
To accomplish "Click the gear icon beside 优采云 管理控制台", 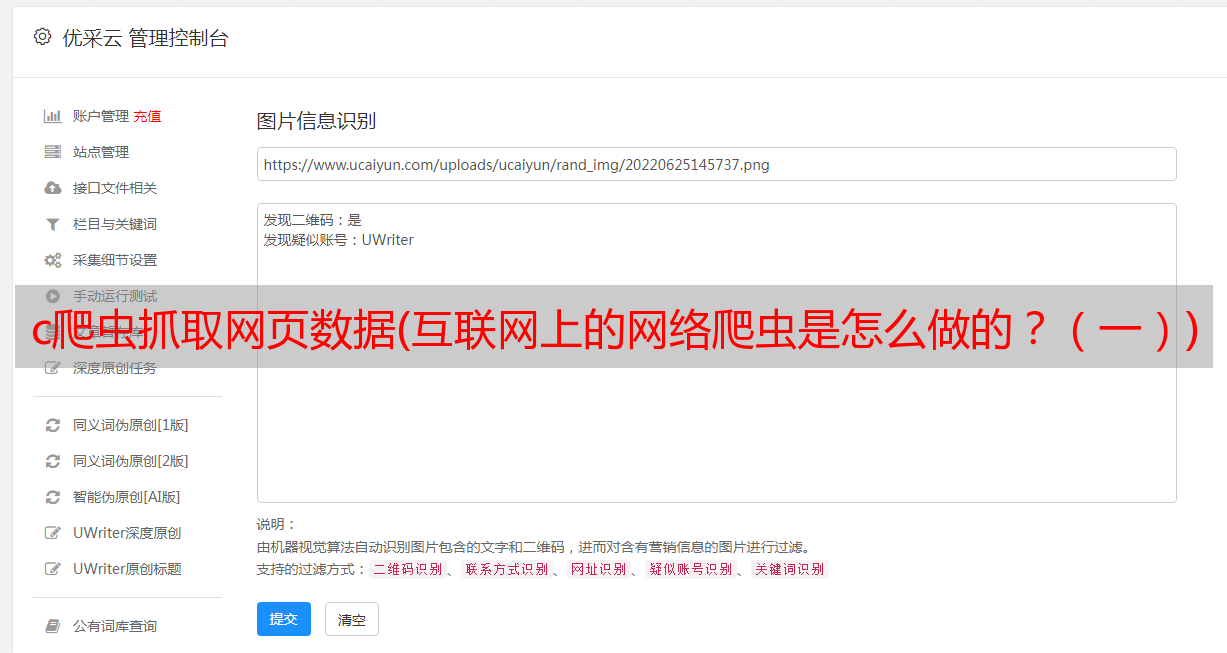I will 42,37.
